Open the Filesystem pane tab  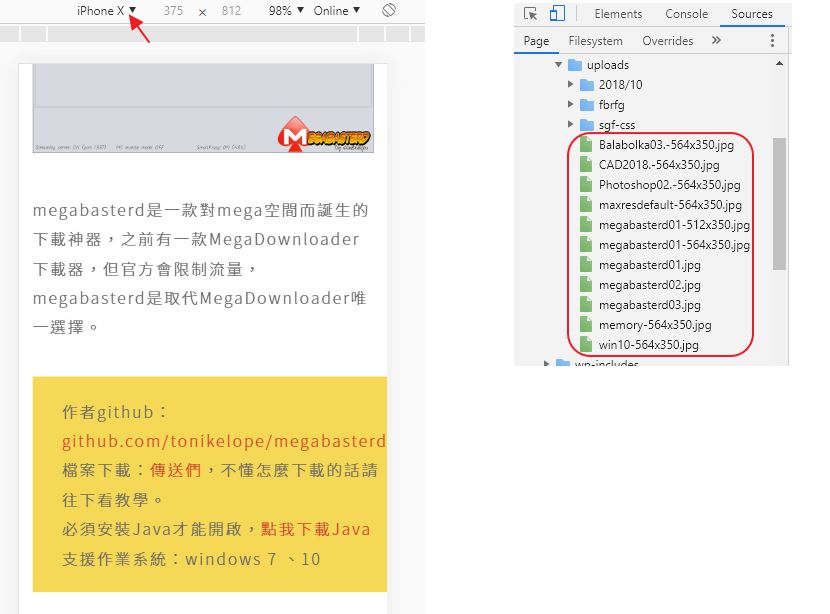tap(595, 41)
